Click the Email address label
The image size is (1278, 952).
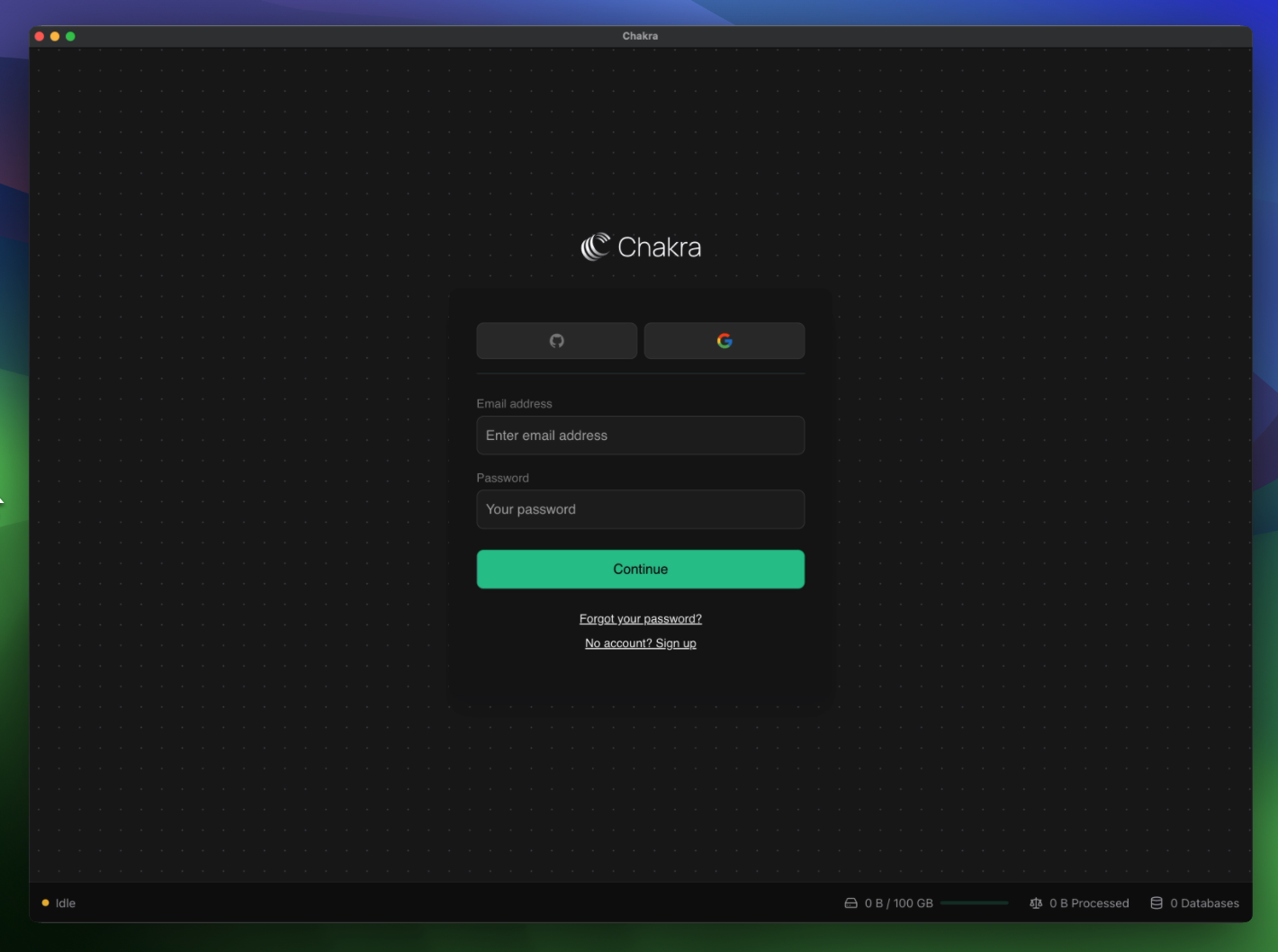tap(514, 404)
